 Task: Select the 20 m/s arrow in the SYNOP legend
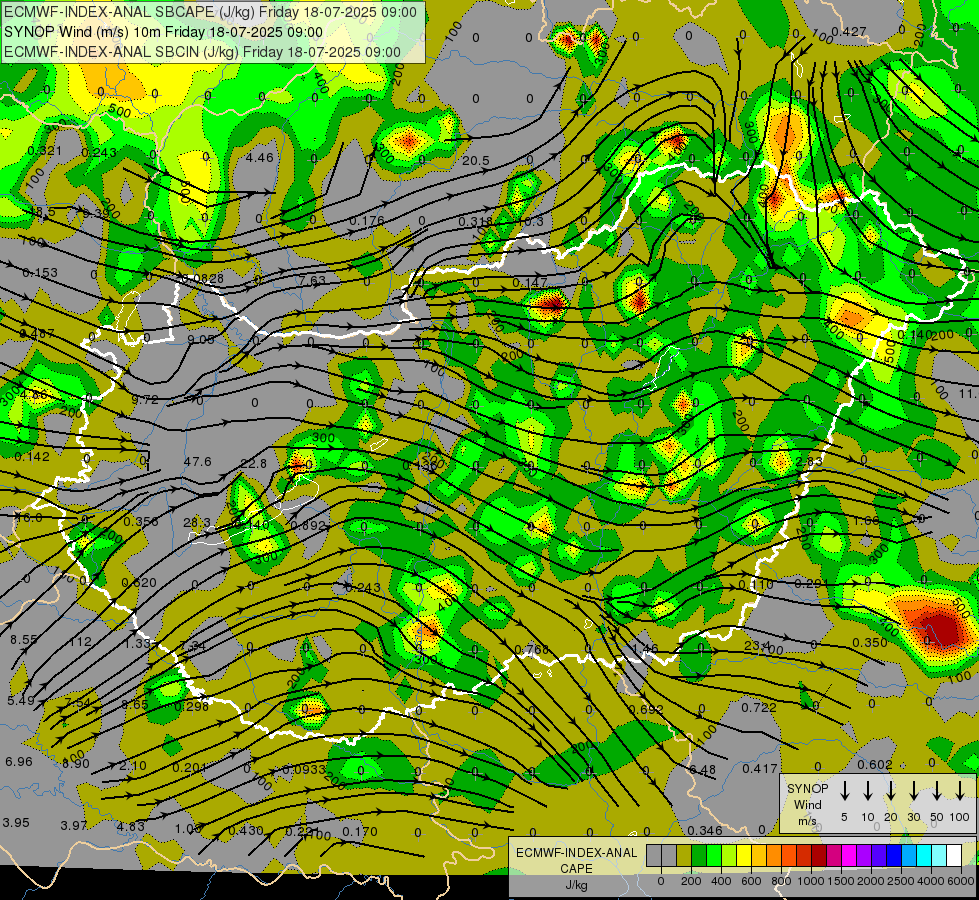click(x=890, y=790)
